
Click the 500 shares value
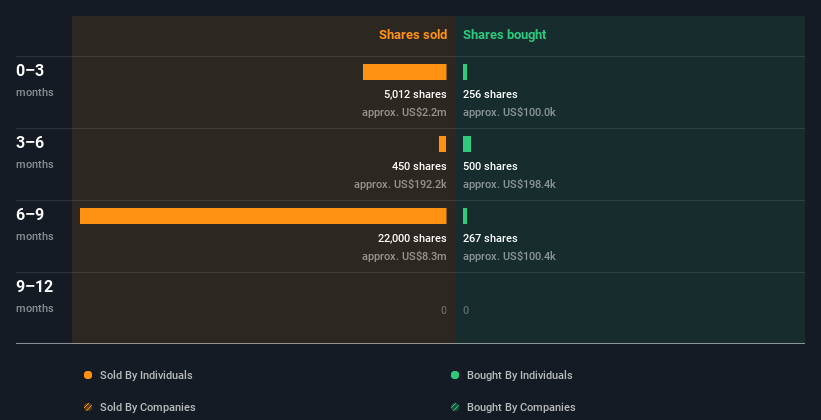click(x=490, y=166)
